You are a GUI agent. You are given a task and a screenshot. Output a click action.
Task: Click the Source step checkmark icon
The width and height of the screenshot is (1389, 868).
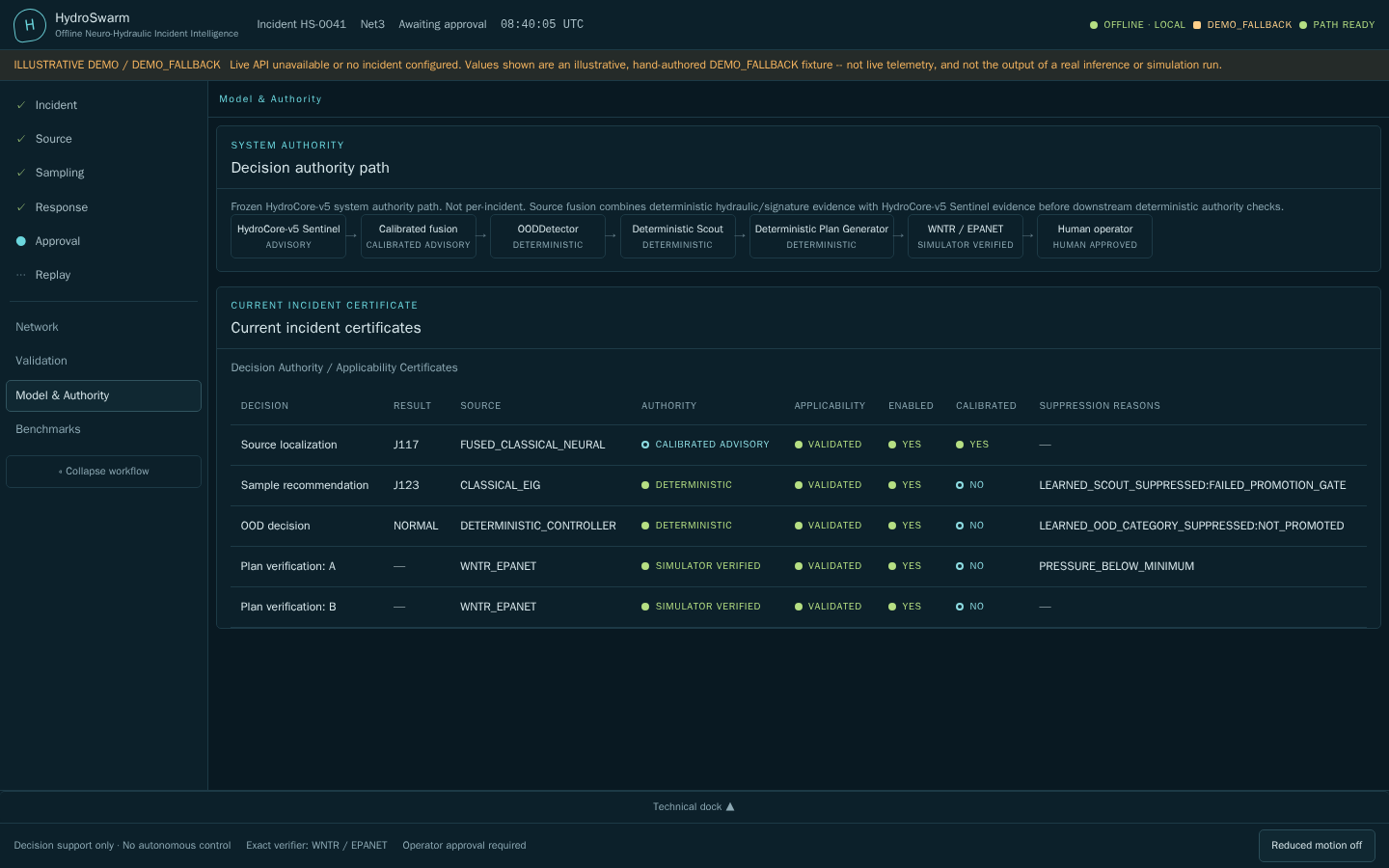point(21,139)
